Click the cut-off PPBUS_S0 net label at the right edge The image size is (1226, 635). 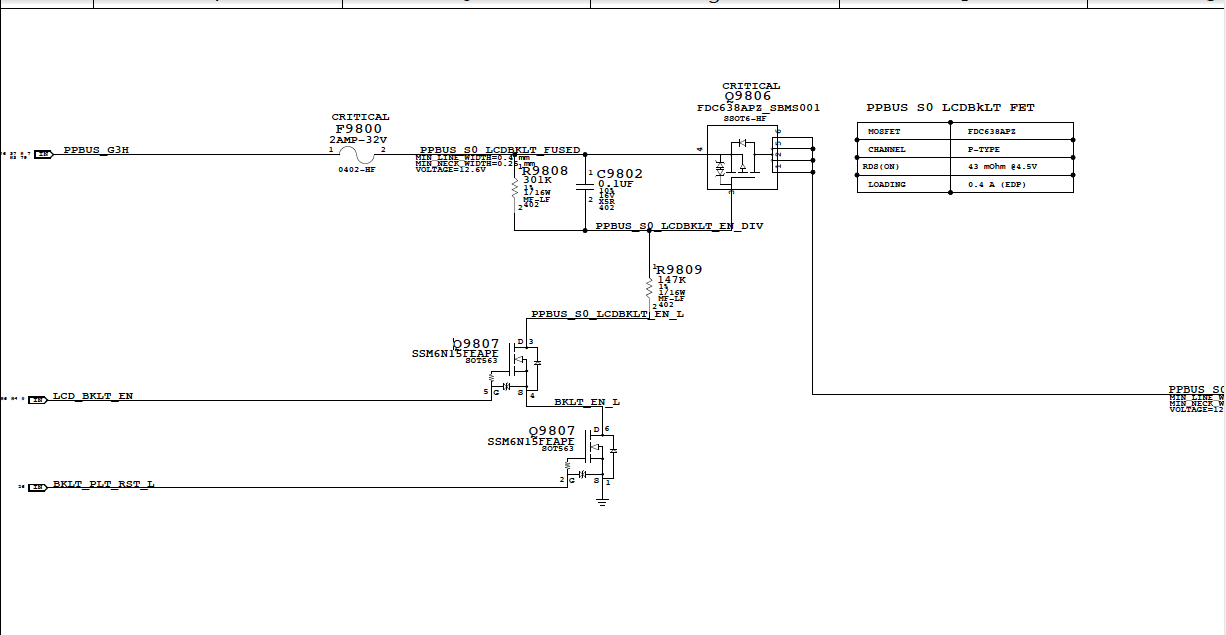click(x=1197, y=390)
